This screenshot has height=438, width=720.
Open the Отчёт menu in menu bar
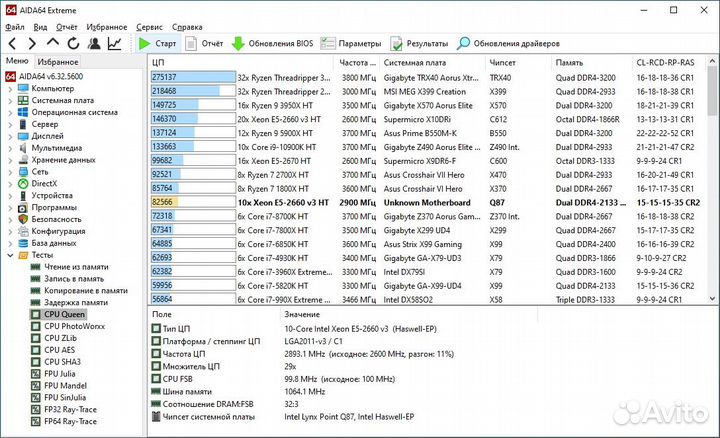(x=67, y=27)
